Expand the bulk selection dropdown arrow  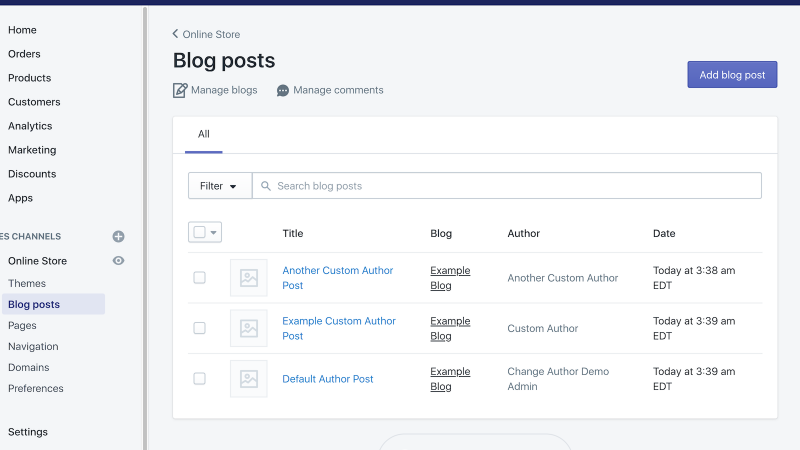(x=214, y=233)
